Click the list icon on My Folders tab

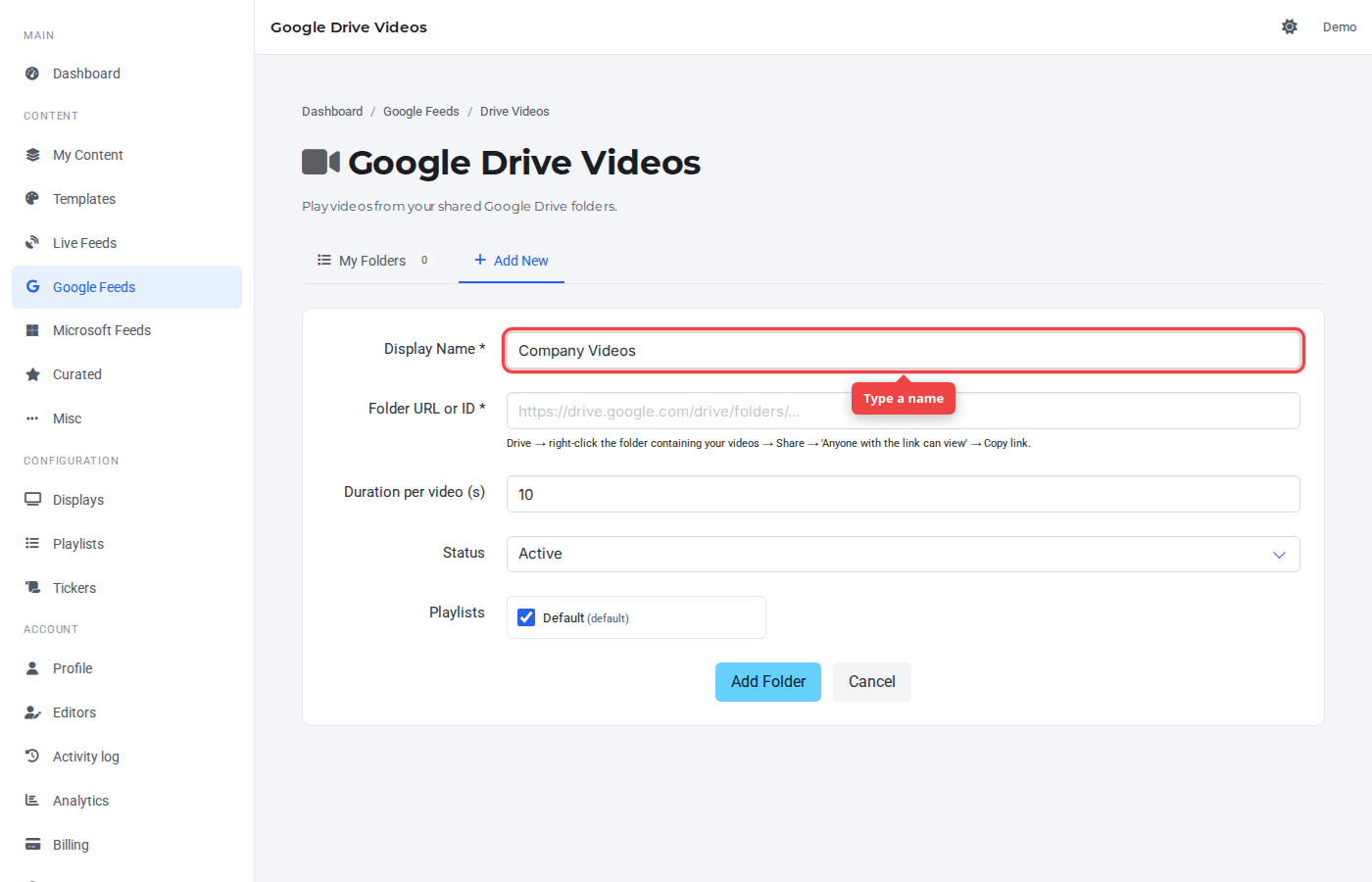click(324, 261)
